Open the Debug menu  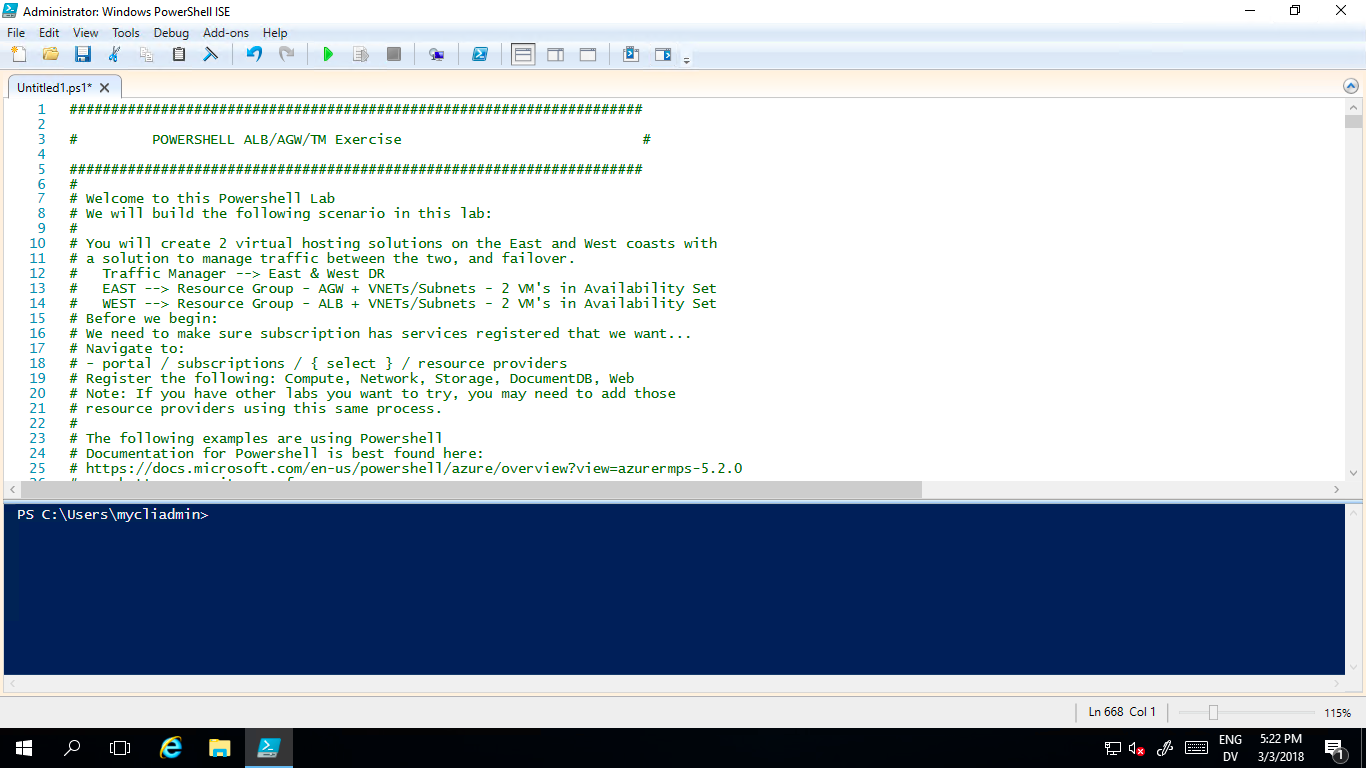tap(171, 32)
